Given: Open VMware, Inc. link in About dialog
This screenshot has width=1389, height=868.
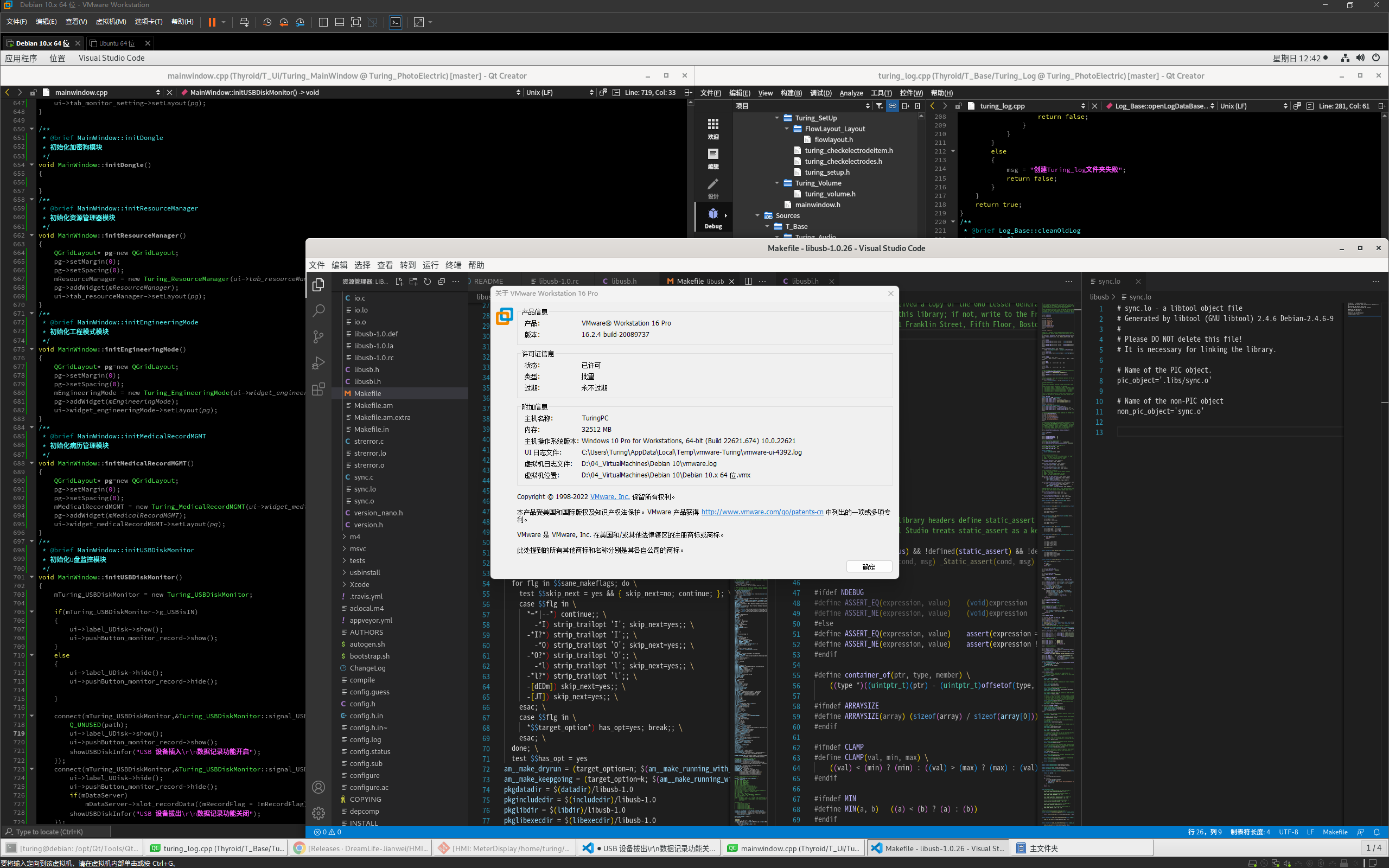Looking at the screenshot, I should [x=609, y=497].
